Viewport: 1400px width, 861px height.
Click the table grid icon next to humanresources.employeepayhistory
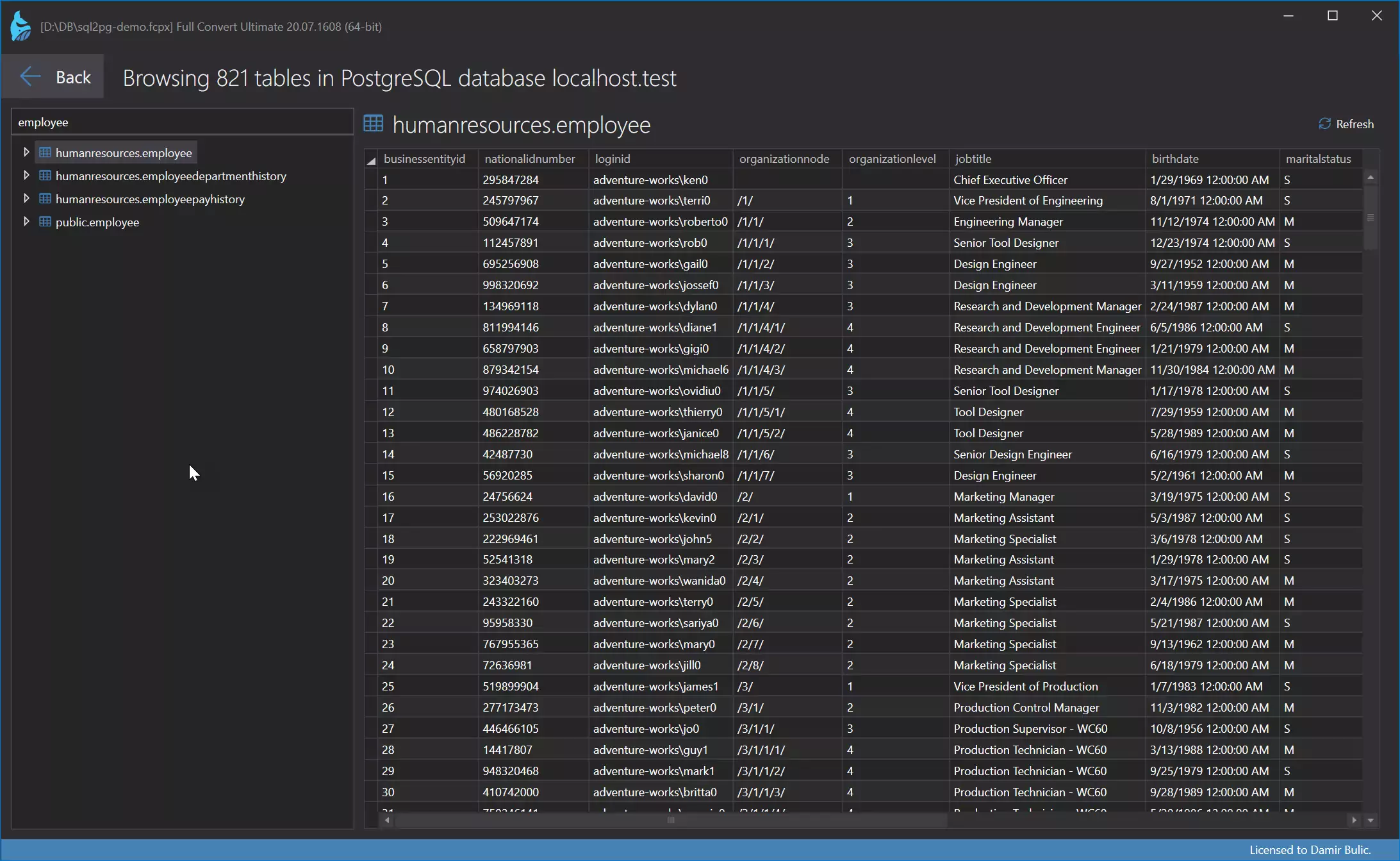[44, 198]
